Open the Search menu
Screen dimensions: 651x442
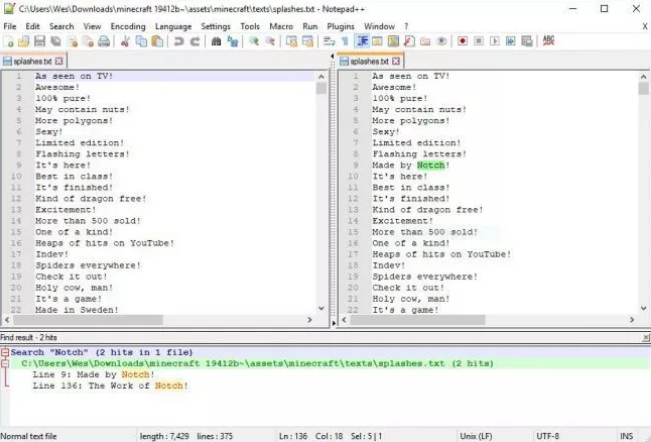[61, 26]
